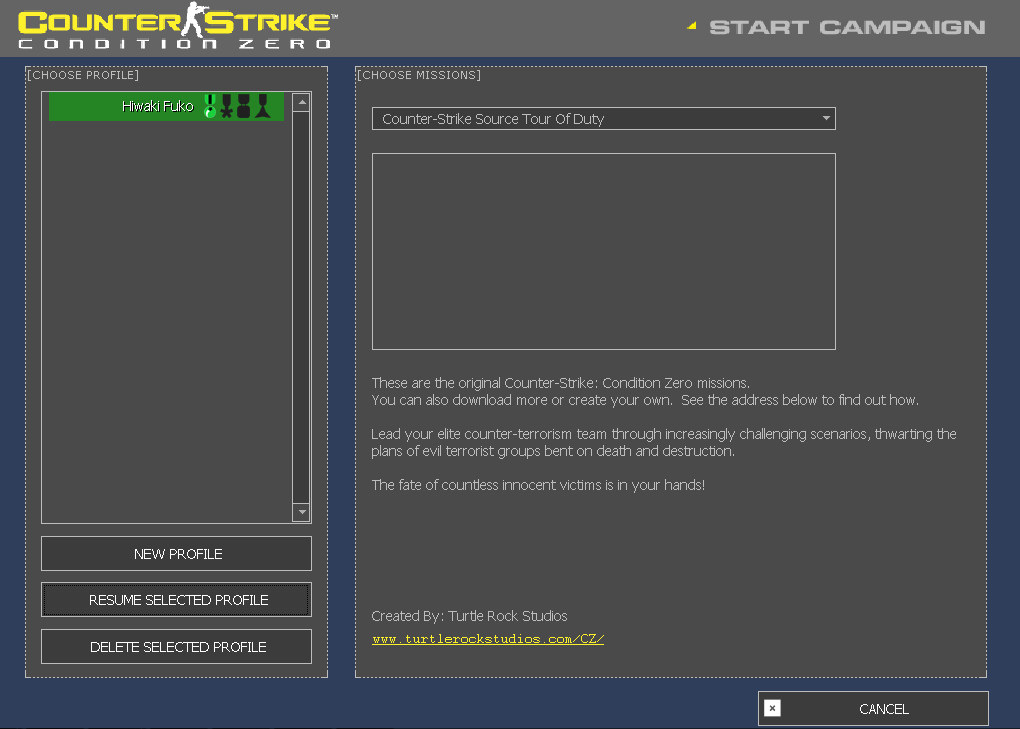Click DELETE SELECTED PROFILE button
Viewport: 1020px width, 729px height.
click(x=176, y=646)
